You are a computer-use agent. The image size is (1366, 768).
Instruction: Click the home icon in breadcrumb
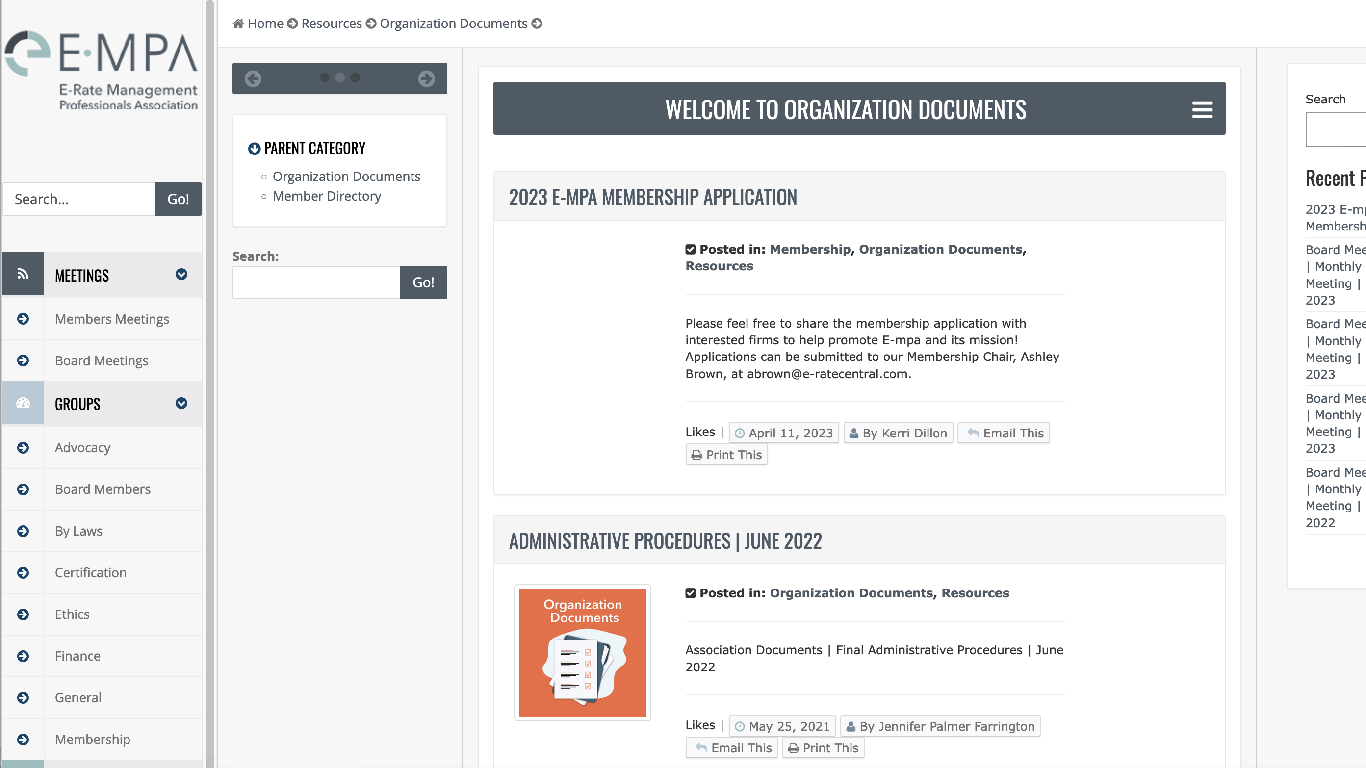[x=238, y=24]
